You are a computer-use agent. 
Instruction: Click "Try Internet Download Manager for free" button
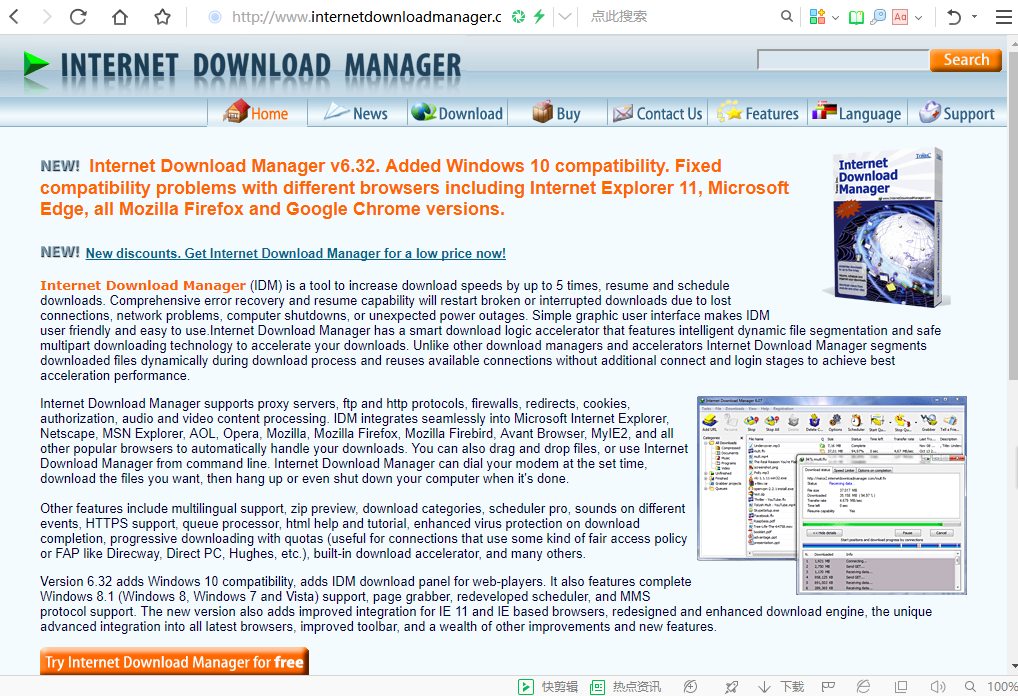(174, 662)
